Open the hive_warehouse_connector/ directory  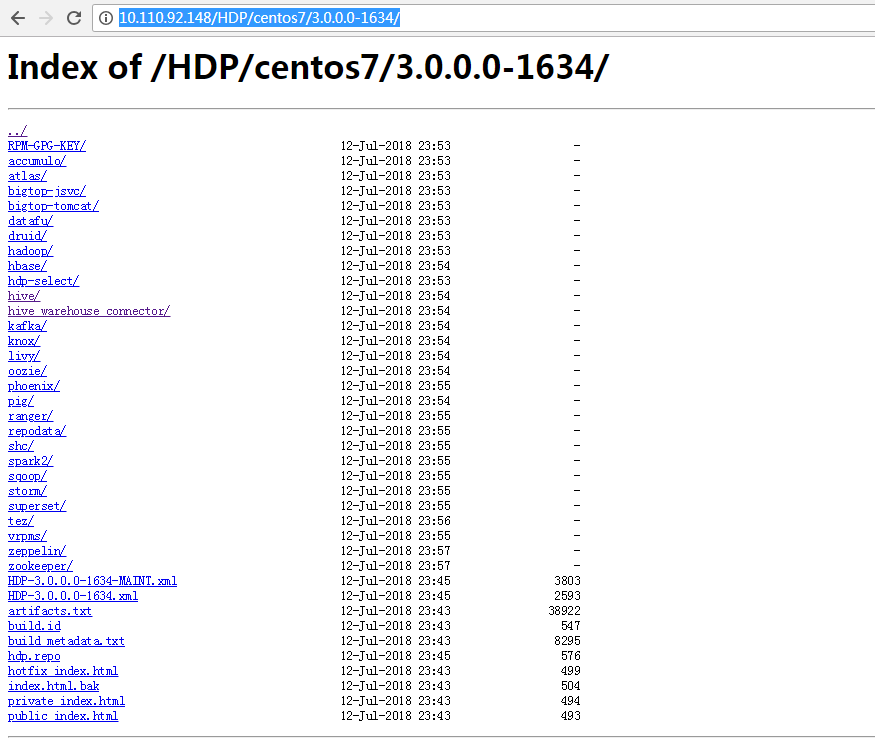[x=89, y=311]
